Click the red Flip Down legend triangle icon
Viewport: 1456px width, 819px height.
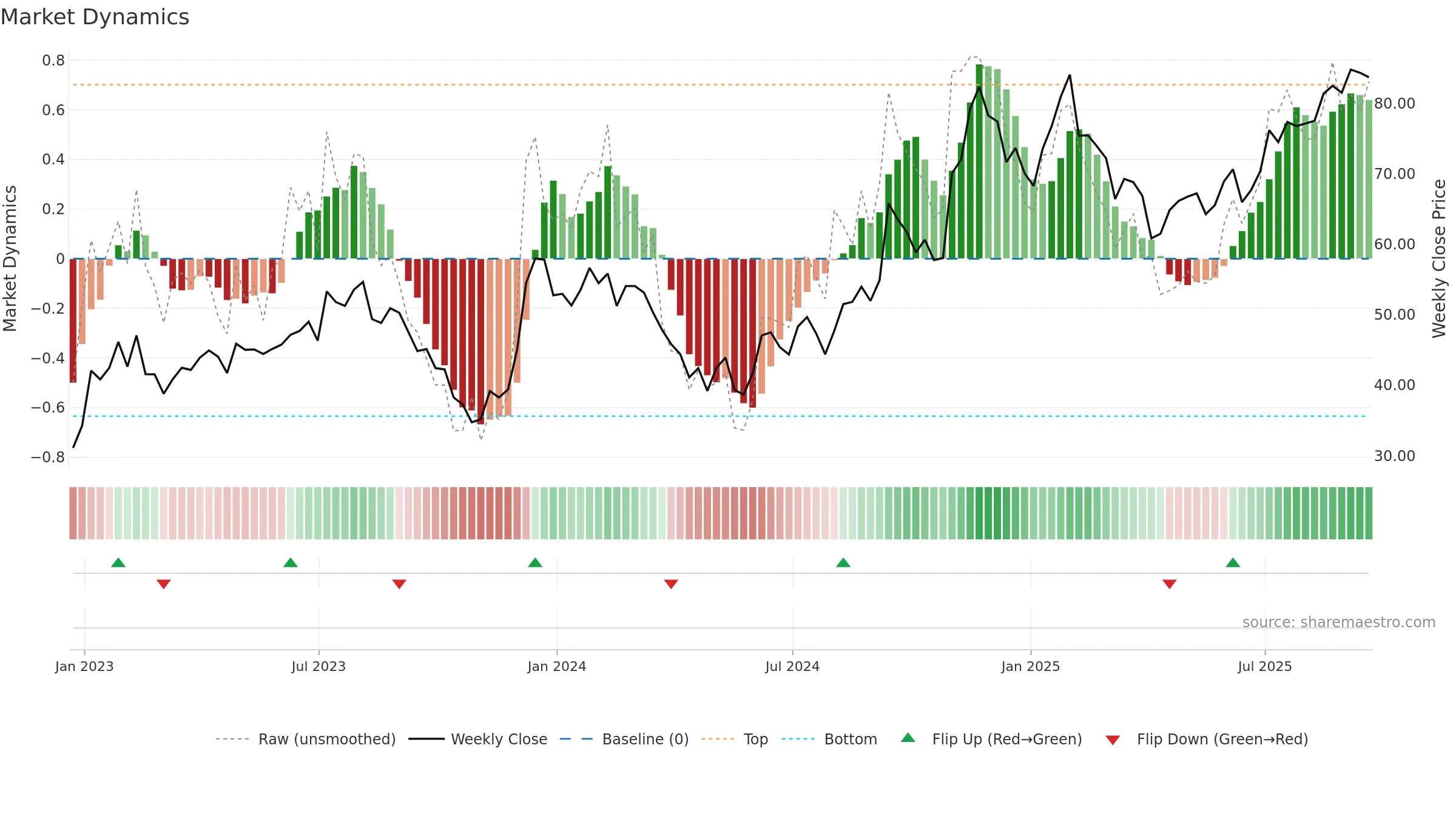1113,740
